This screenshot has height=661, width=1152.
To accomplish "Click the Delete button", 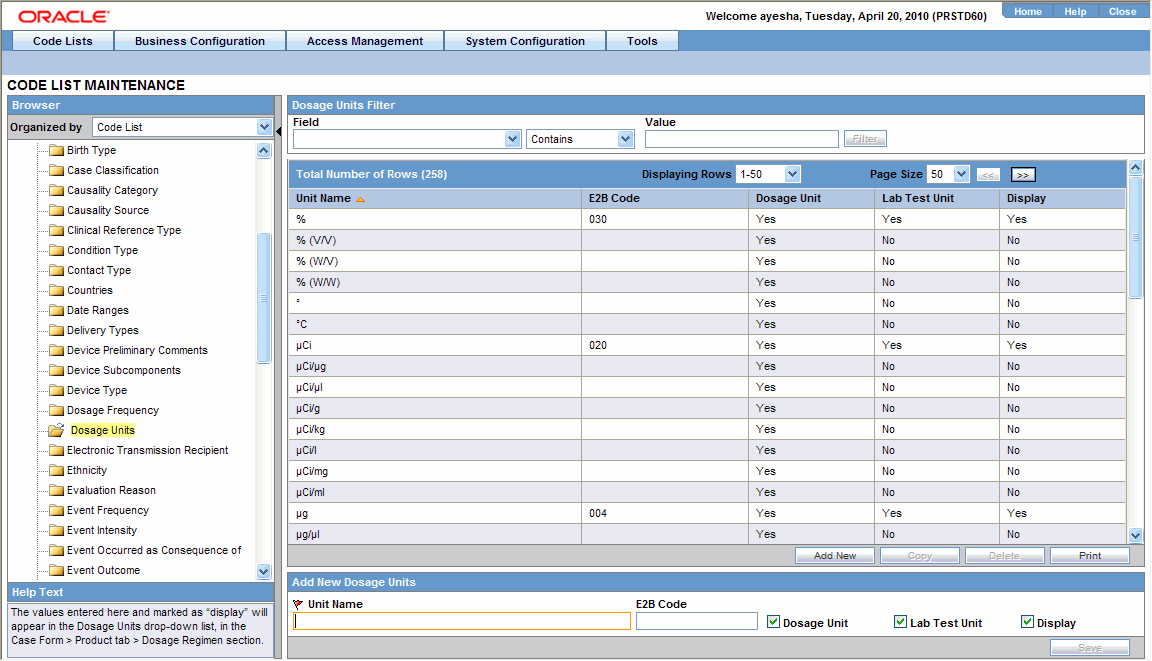I will (1004, 556).
